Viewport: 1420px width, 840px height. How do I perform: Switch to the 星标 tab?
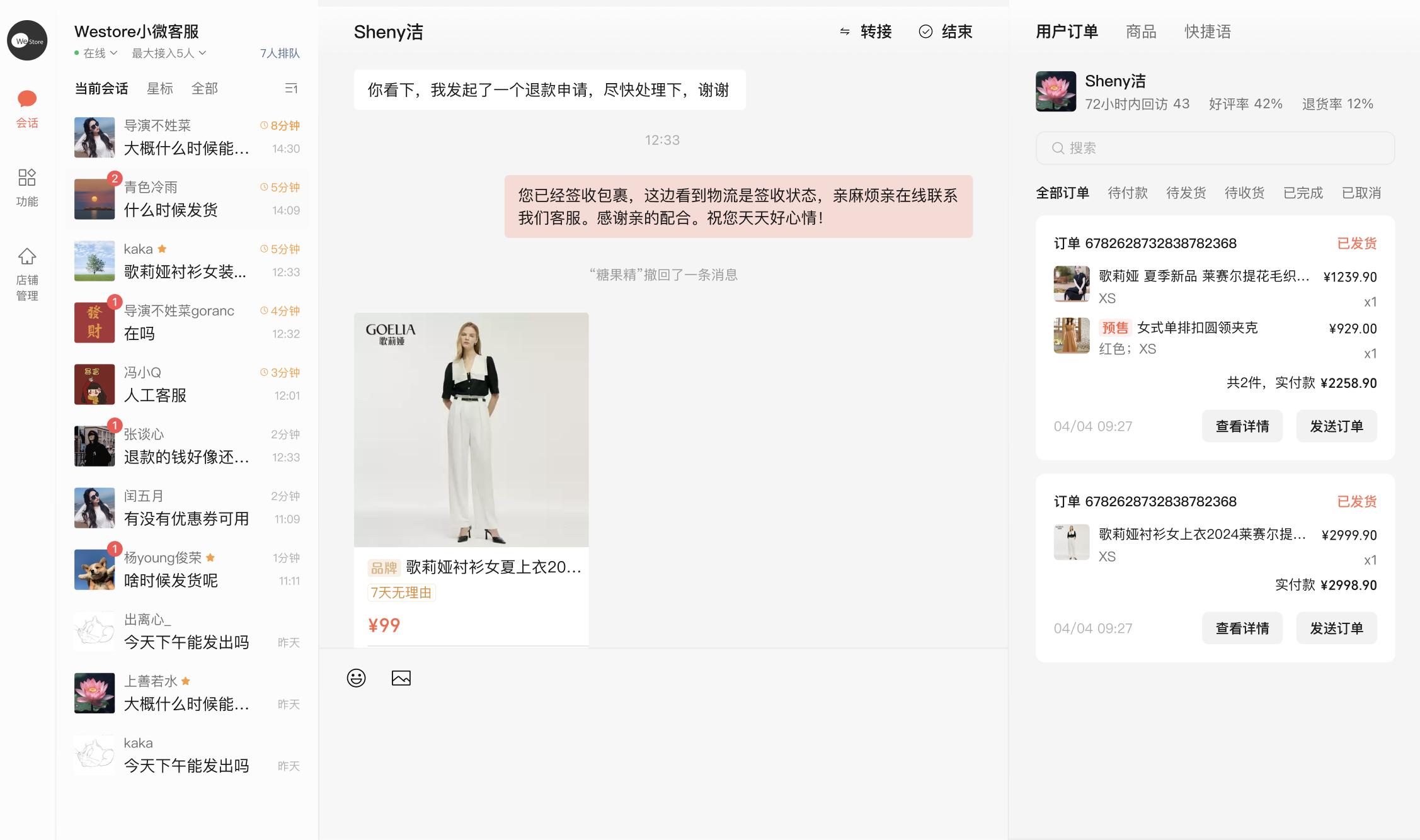(159, 89)
